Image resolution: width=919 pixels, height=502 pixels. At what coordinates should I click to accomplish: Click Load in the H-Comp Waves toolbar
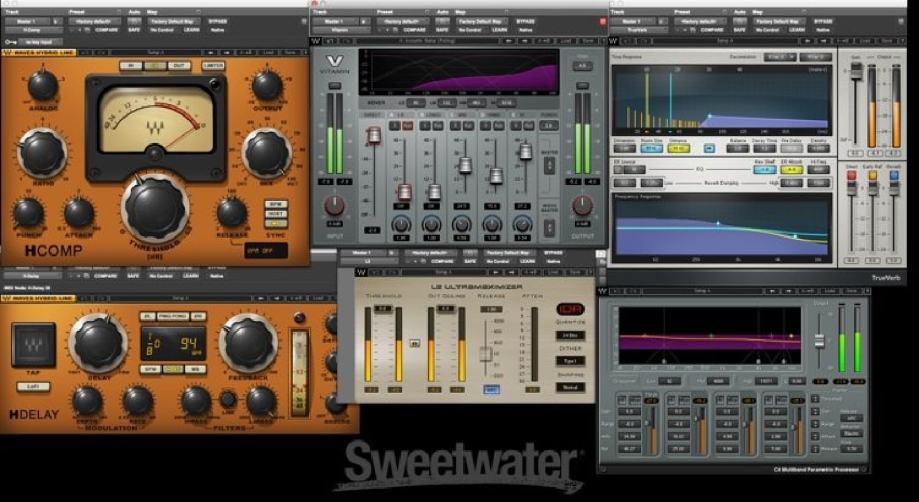(268, 52)
